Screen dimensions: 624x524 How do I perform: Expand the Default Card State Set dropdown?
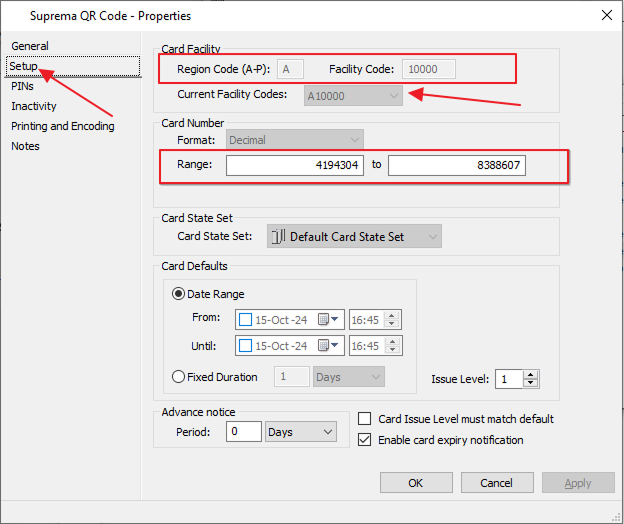(x=432, y=237)
